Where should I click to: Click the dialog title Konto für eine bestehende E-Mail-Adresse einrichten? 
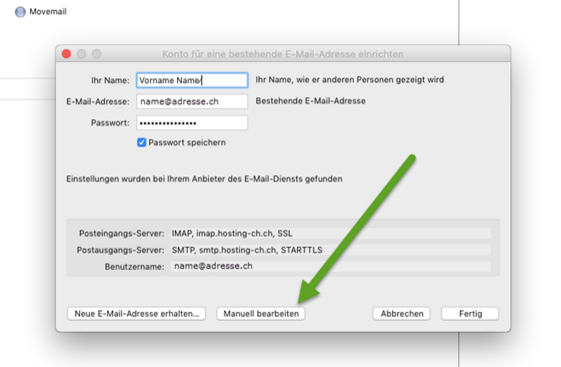click(283, 54)
